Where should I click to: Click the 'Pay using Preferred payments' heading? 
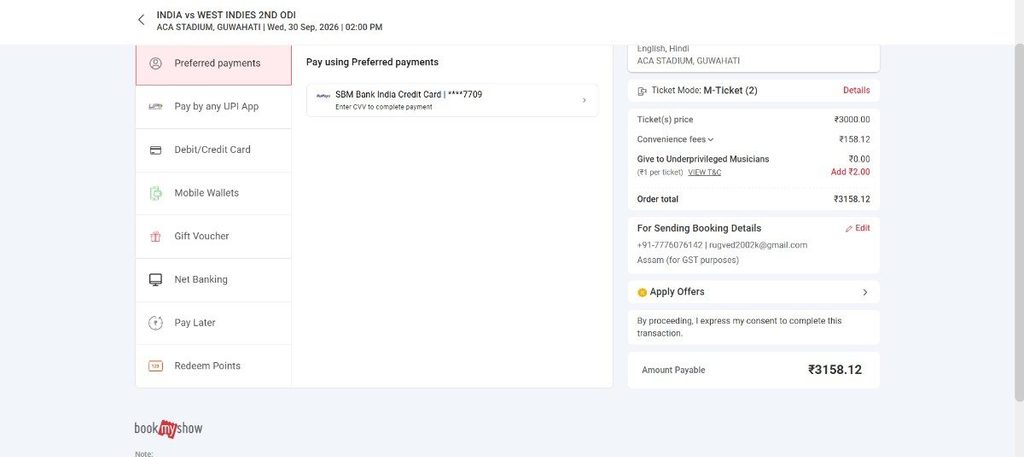372,63
